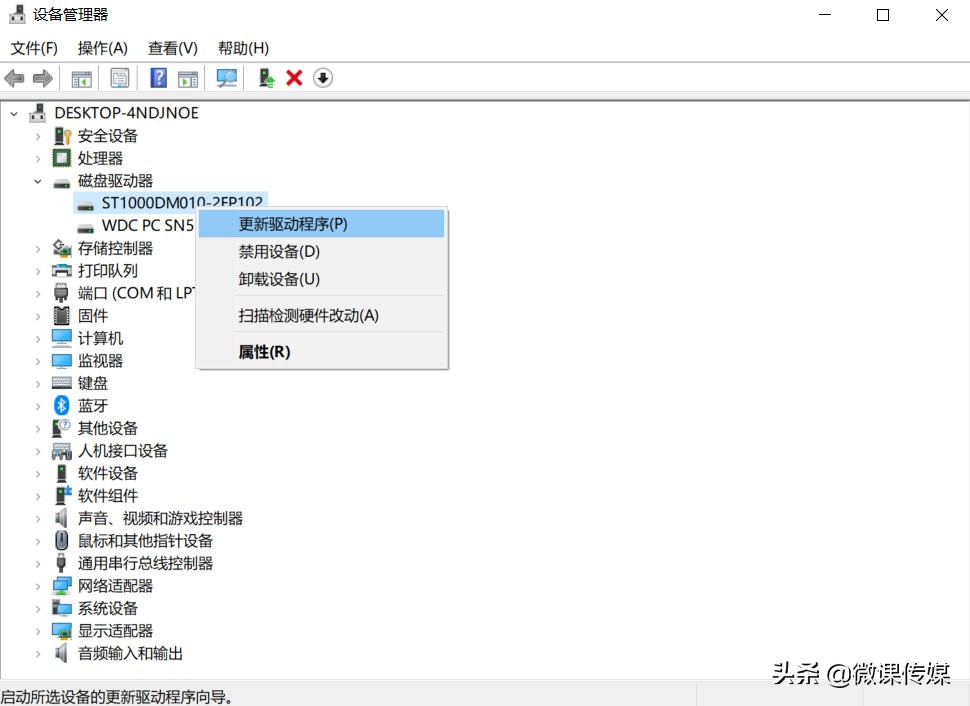970x706 pixels.
Task: Click the Update driver toolbar icon
Action: [265, 78]
